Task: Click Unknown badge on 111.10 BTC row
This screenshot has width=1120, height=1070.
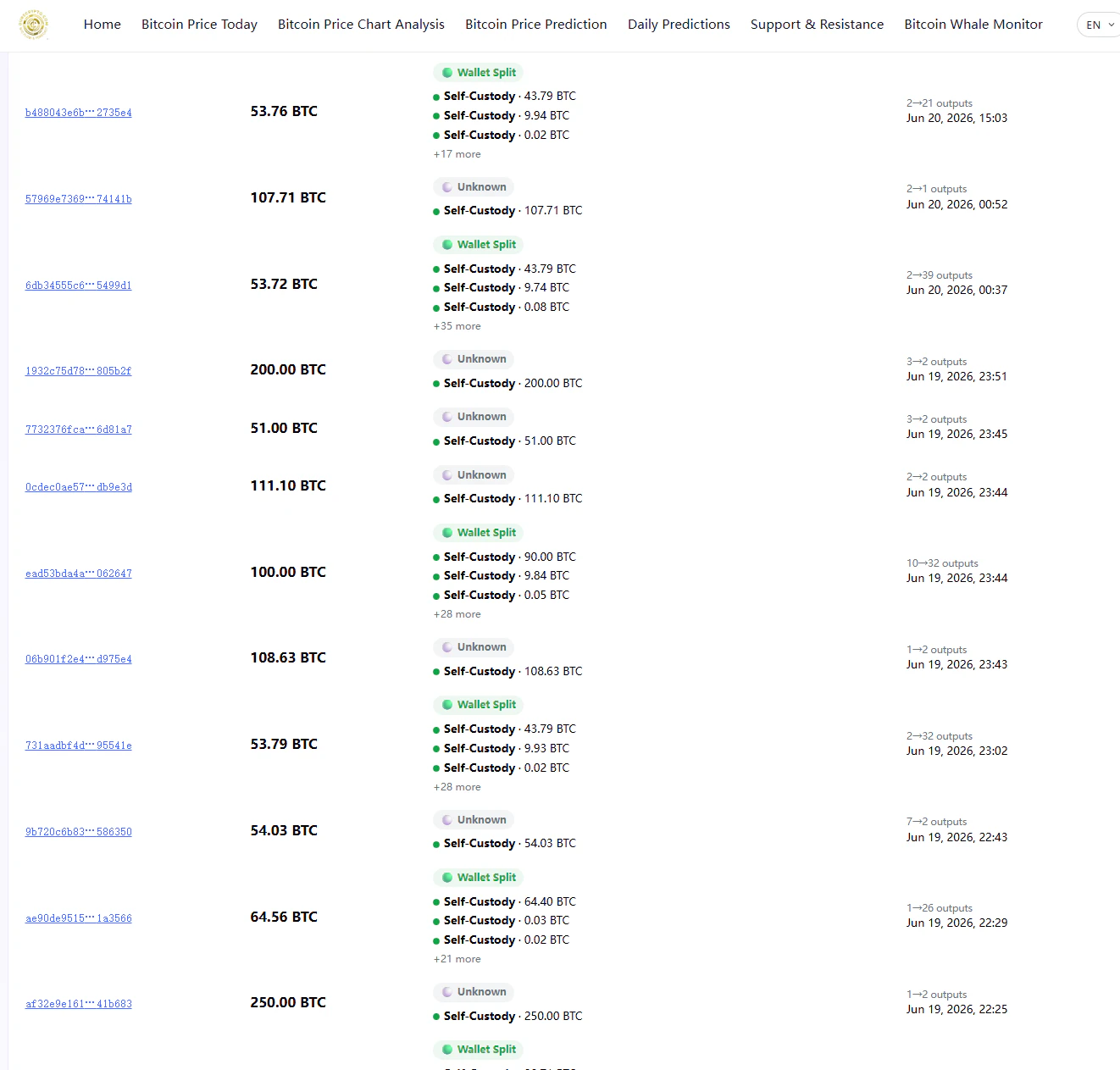Action: (x=474, y=475)
